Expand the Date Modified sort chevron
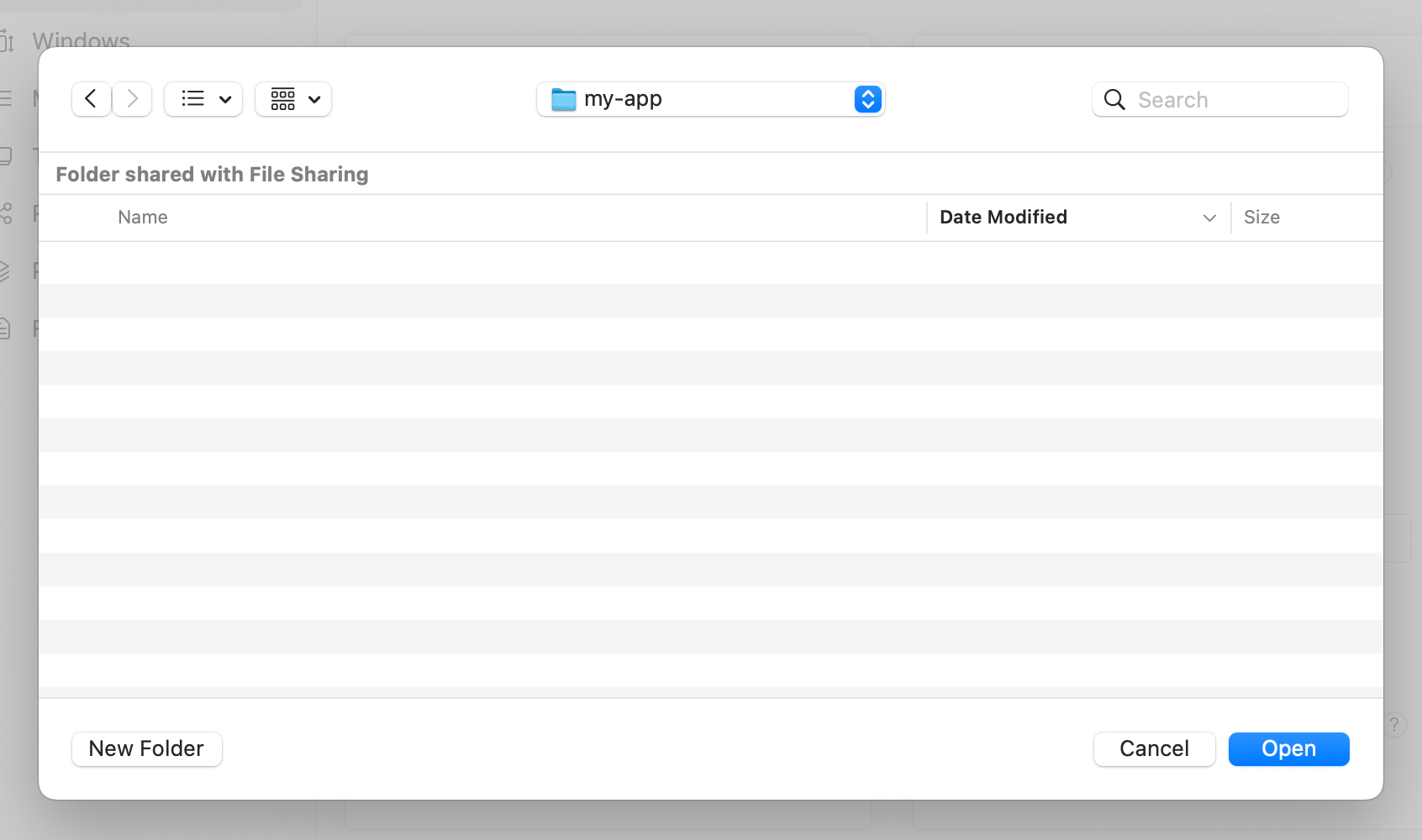 point(1209,218)
